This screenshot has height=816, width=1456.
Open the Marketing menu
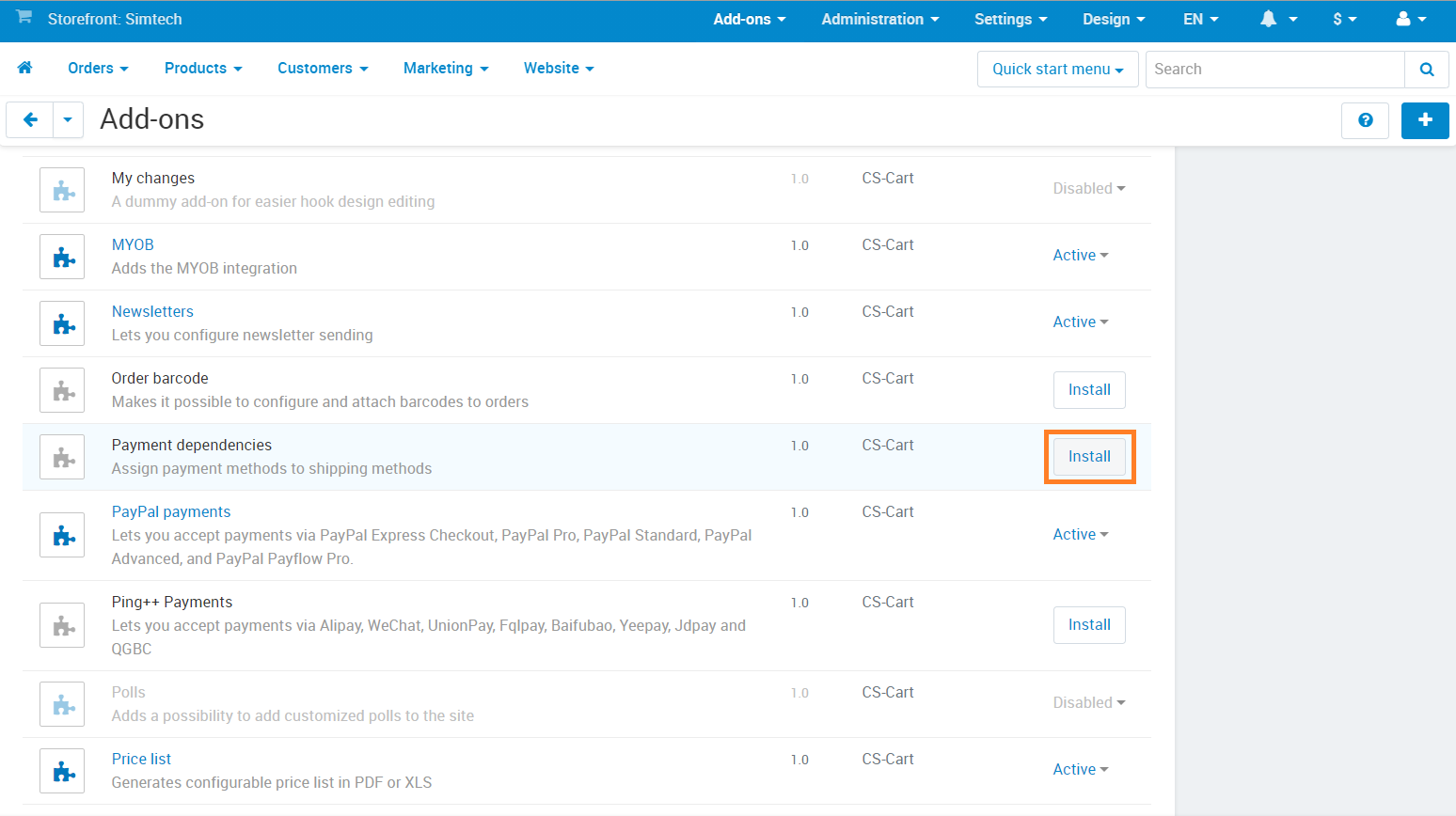[x=446, y=69]
